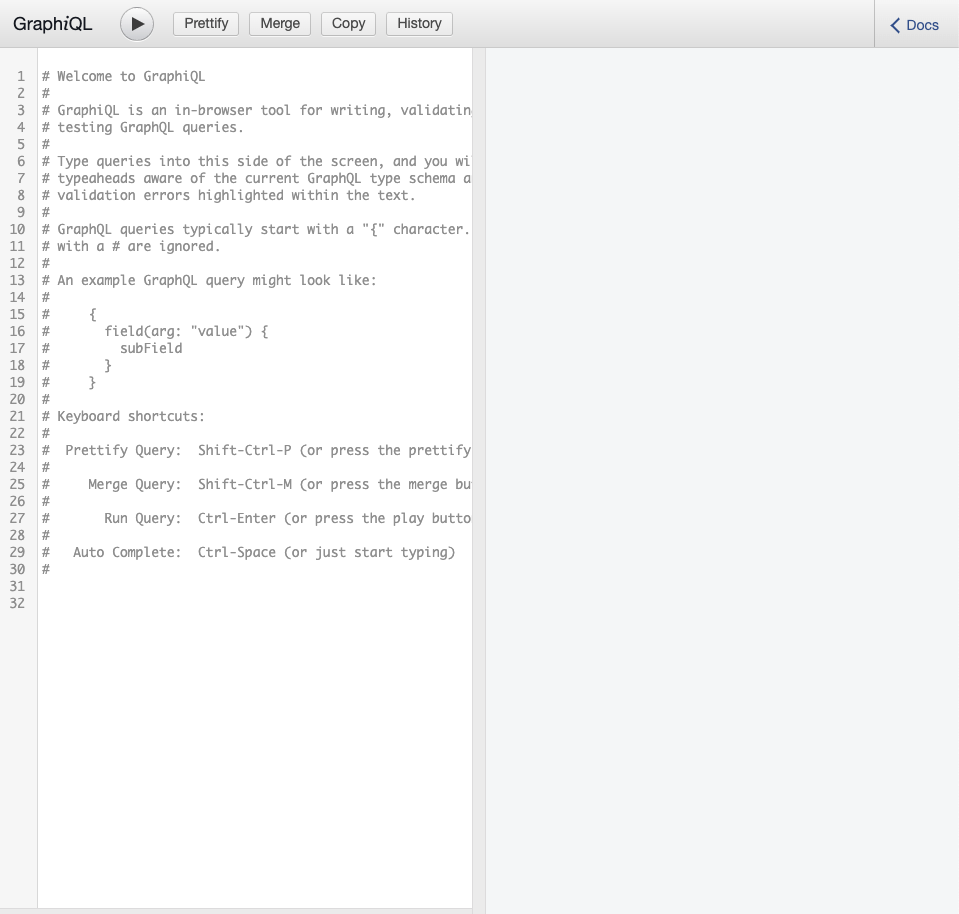Click the line "# GraphiQL is an in-browser tool"

256,110
